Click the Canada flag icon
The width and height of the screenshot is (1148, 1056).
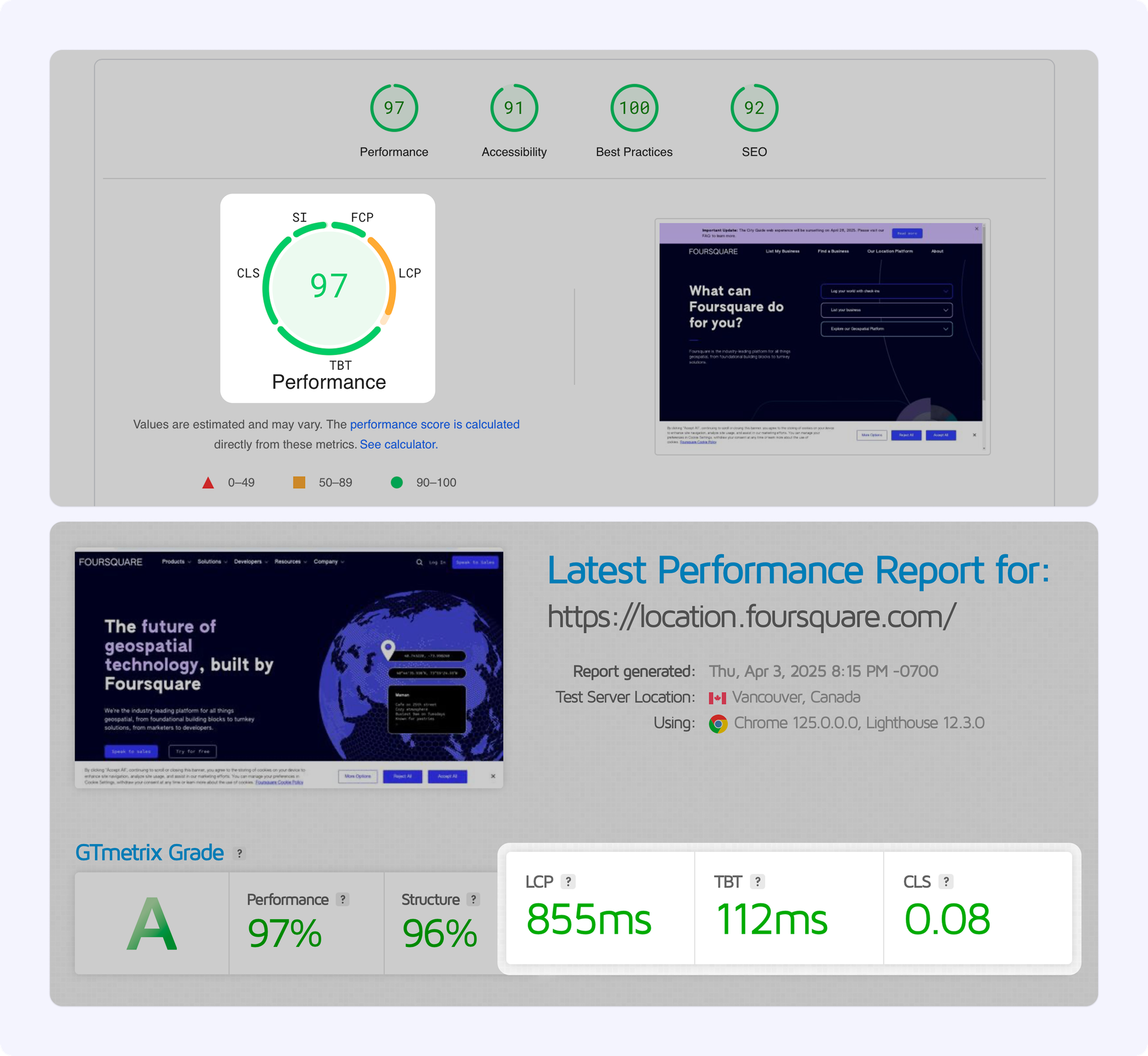pos(717,698)
